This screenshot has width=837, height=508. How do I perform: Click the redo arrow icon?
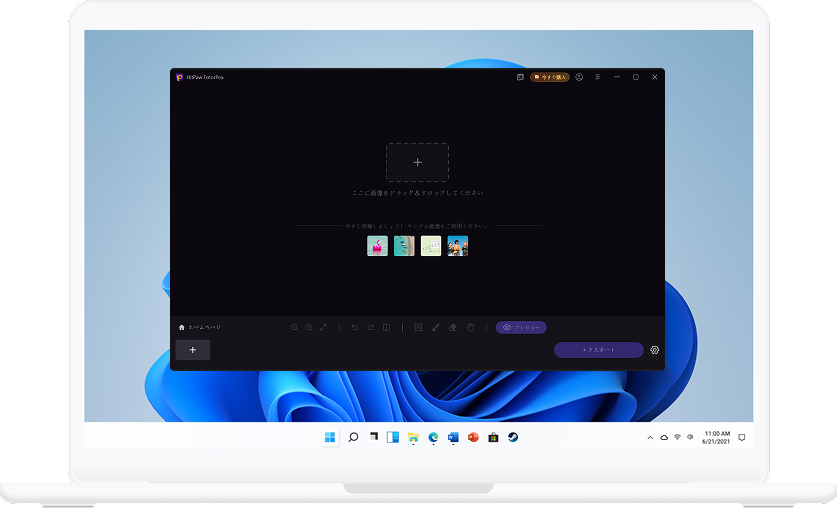coord(370,328)
